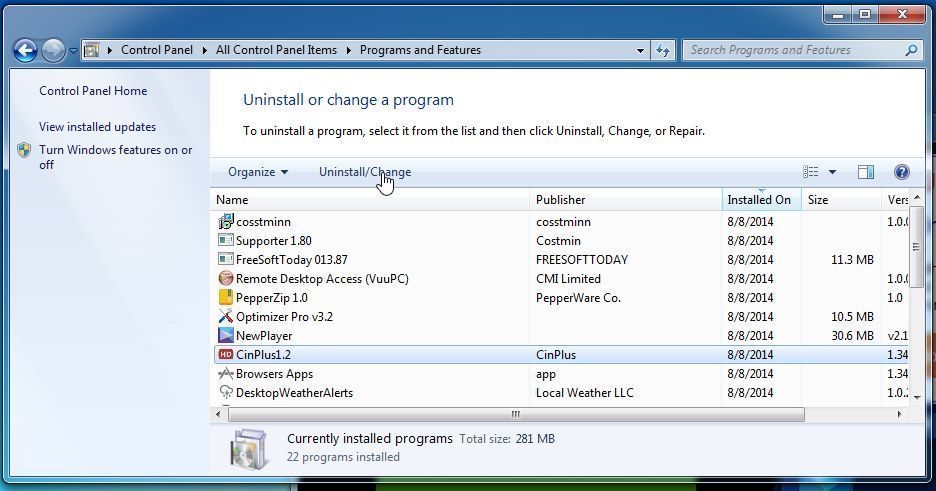Open the address bar history dropdown
Image resolution: width=936 pixels, height=491 pixels.
pyautogui.click(x=640, y=51)
